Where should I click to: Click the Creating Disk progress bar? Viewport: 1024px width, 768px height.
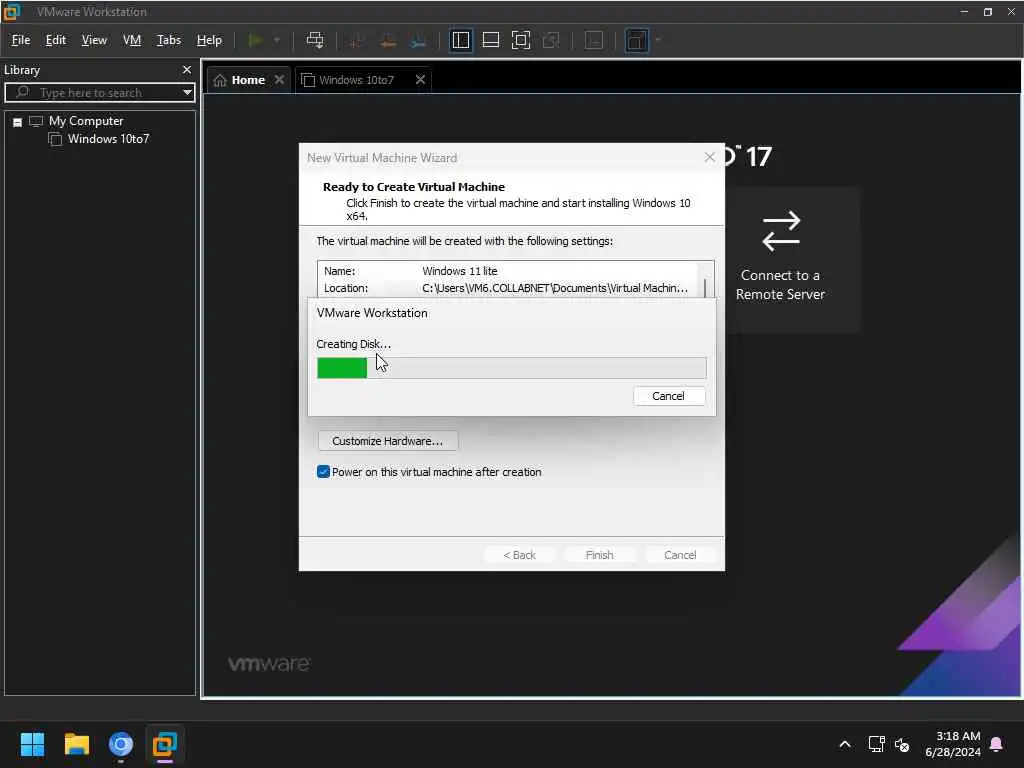511,368
